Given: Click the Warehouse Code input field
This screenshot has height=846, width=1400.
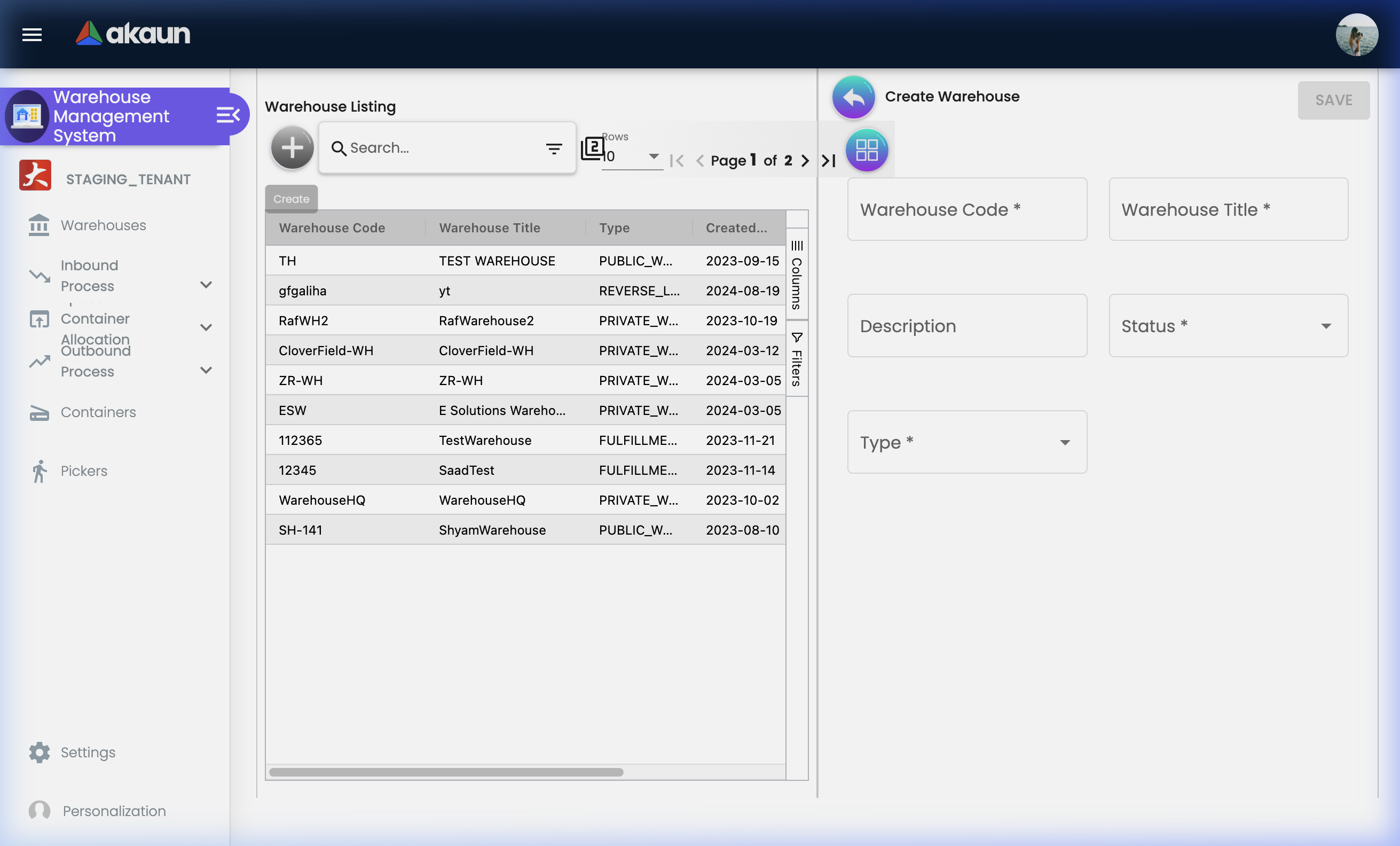Looking at the screenshot, I should pos(966,209).
